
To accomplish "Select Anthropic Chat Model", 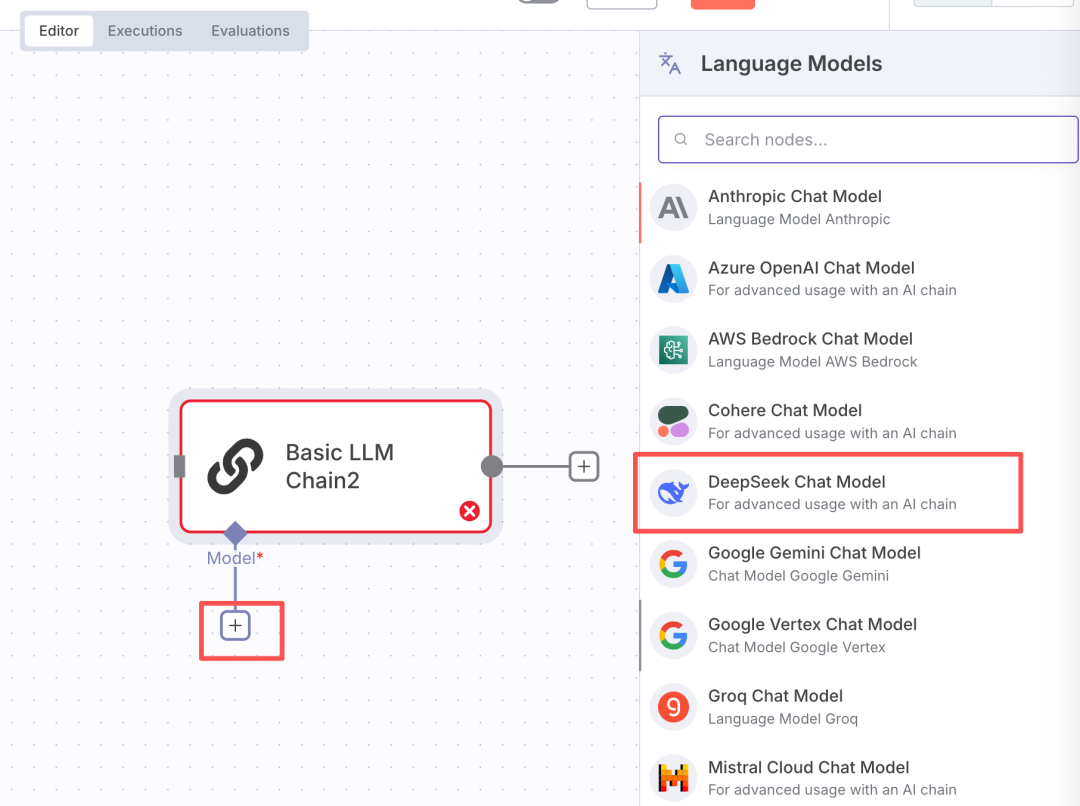I will (x=860, y=207).
